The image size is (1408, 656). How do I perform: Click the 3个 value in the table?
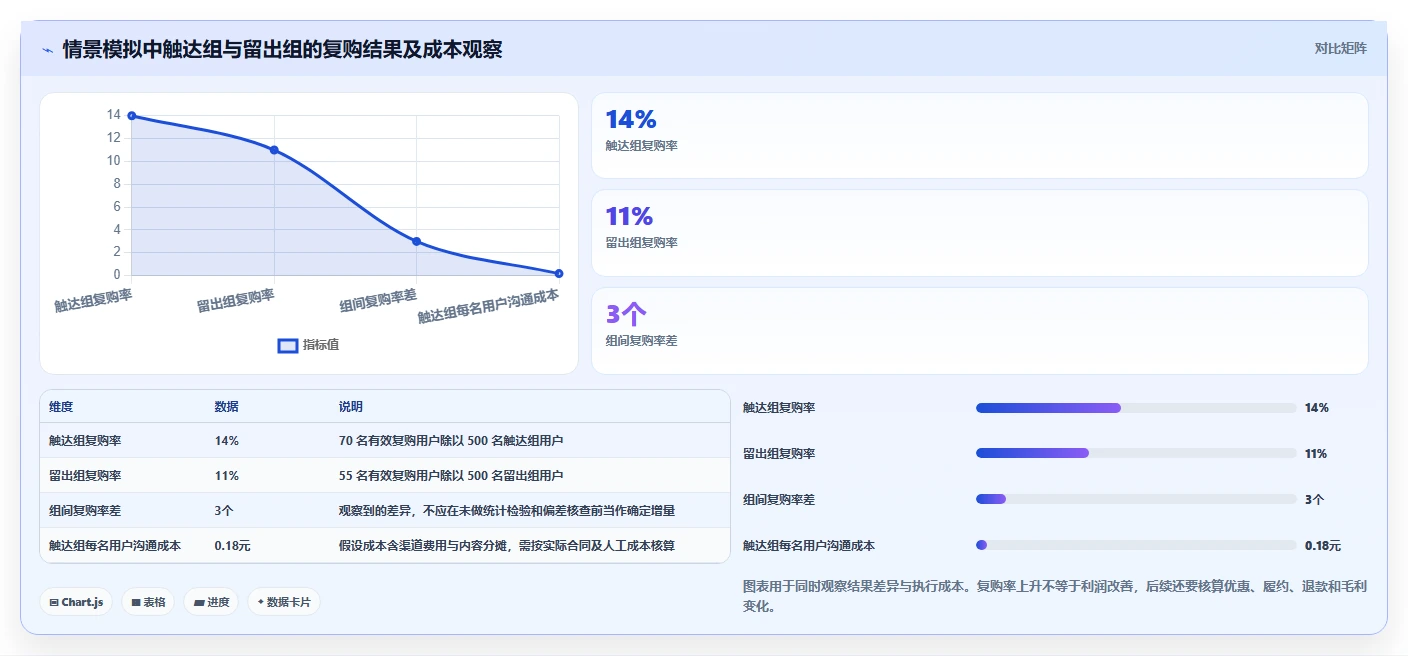pyautogui.click(x=224, y=510)
